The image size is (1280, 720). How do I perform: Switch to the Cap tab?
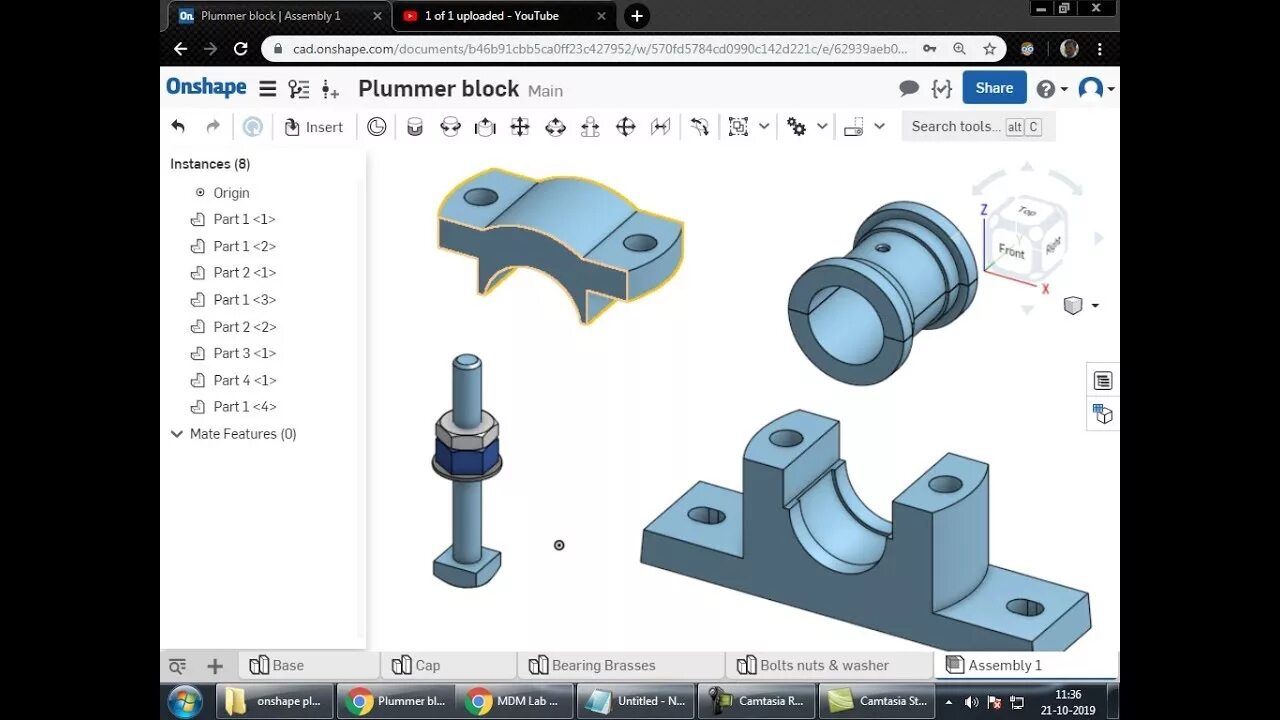click(449, 665)
